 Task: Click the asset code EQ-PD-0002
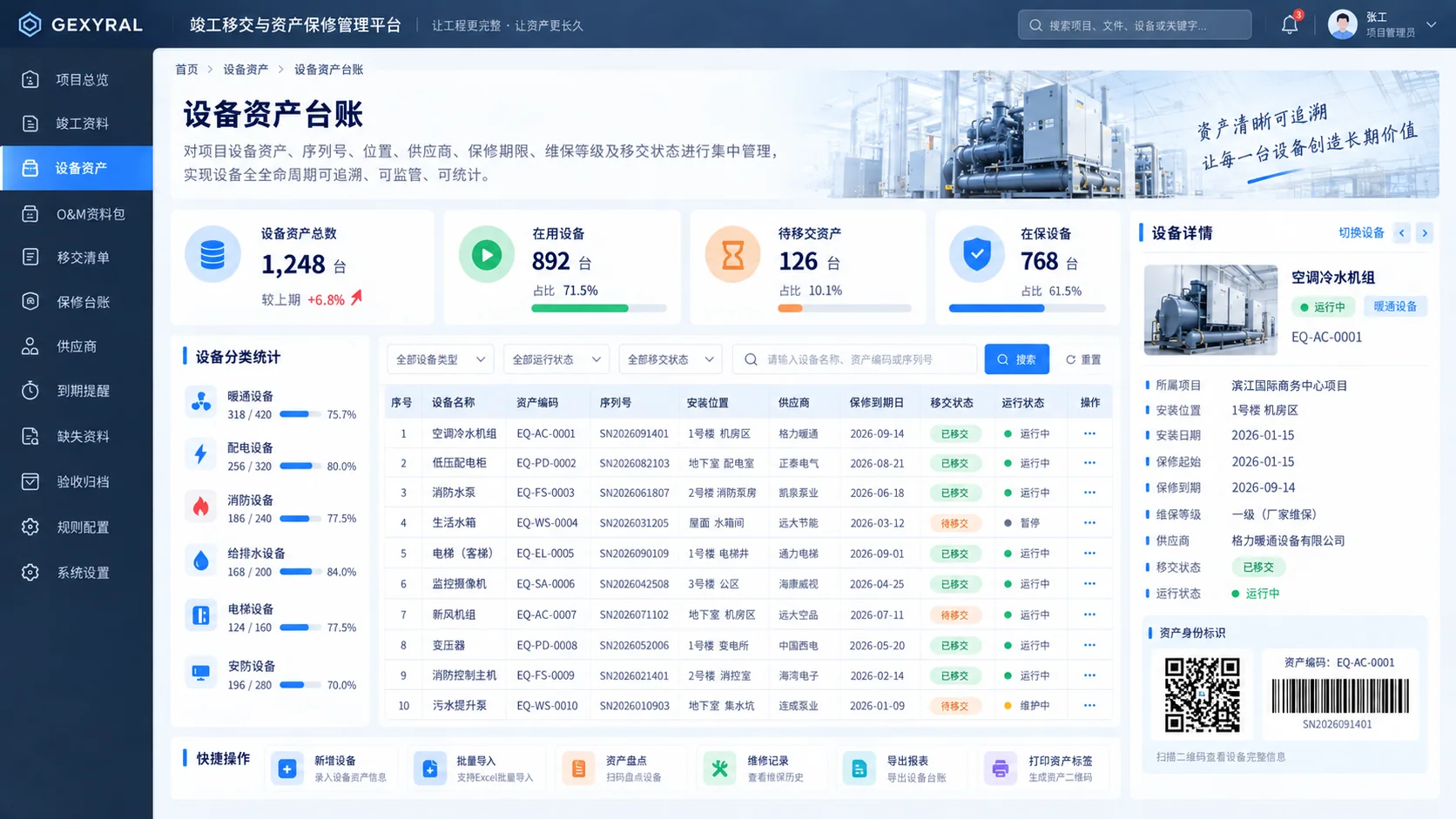click(x=546, y=463)
